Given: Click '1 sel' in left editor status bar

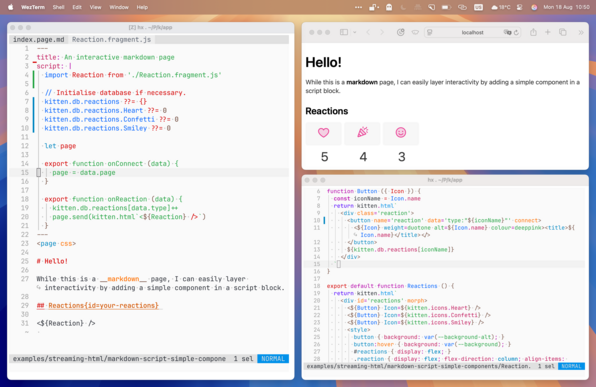Looking at the screenshot, I should [243, 358].
